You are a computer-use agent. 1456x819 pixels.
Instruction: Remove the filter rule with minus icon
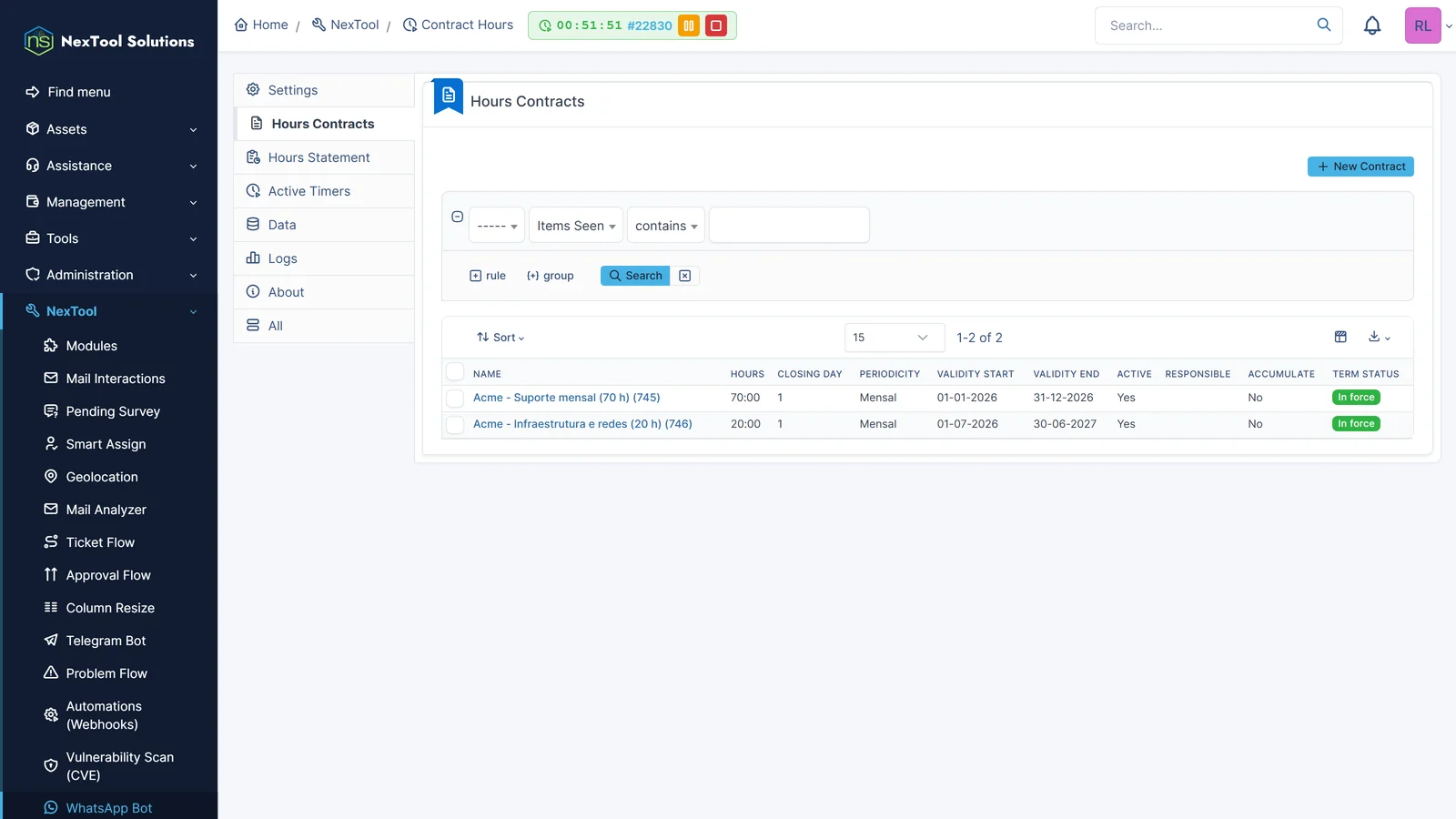[x=458, y=217]
